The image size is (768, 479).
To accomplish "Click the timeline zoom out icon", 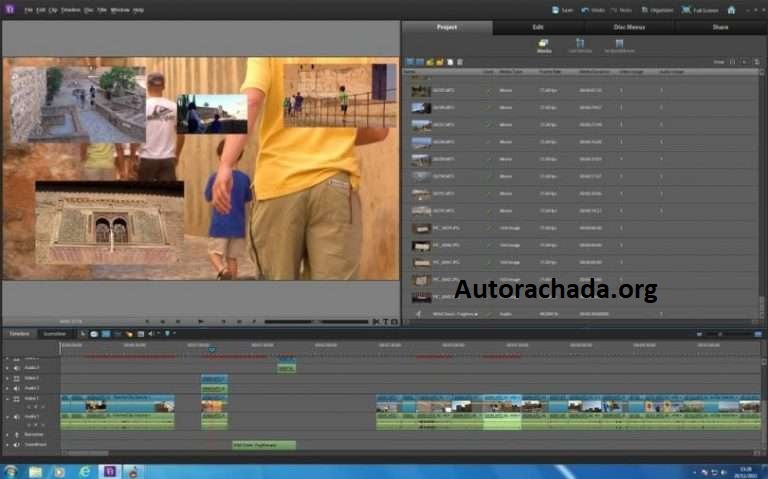I will pyautogui.click(x=699, y=334).
